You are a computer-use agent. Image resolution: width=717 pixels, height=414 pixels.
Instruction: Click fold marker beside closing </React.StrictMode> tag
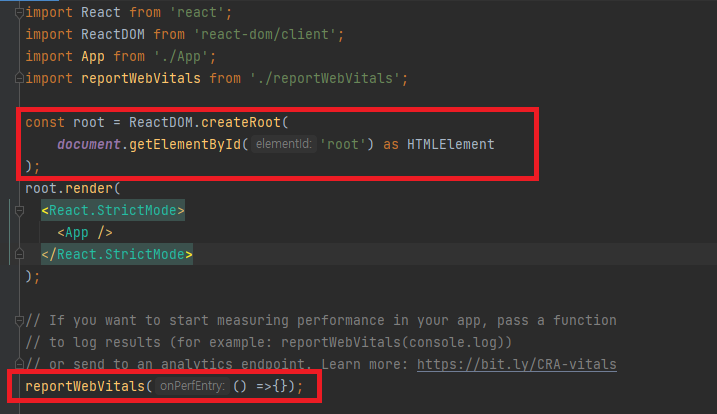(x=19, y=254)
